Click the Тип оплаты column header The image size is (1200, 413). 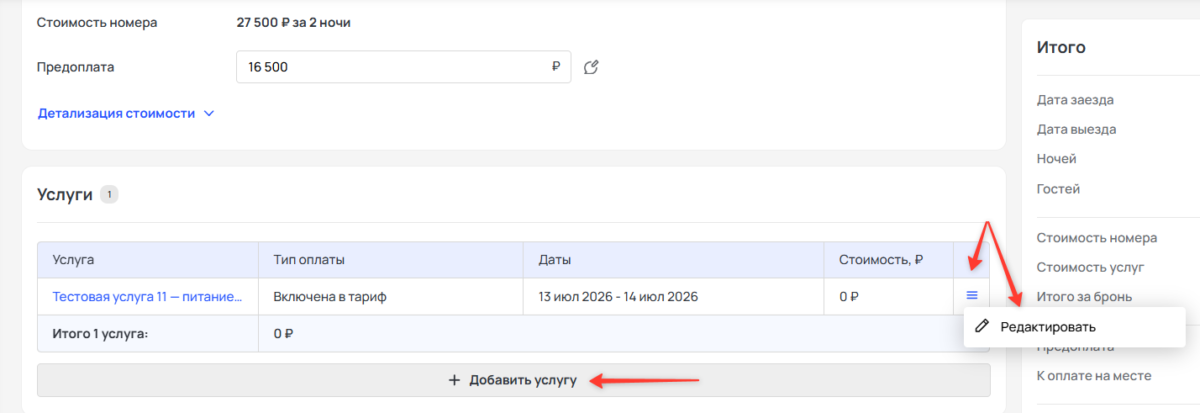(x=390, y=260)
